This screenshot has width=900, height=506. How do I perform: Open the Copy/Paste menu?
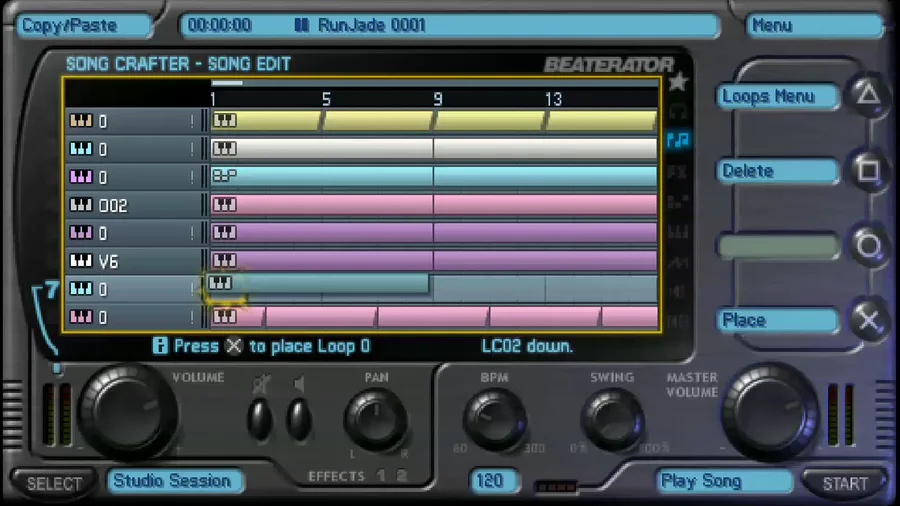click(84, 26)
